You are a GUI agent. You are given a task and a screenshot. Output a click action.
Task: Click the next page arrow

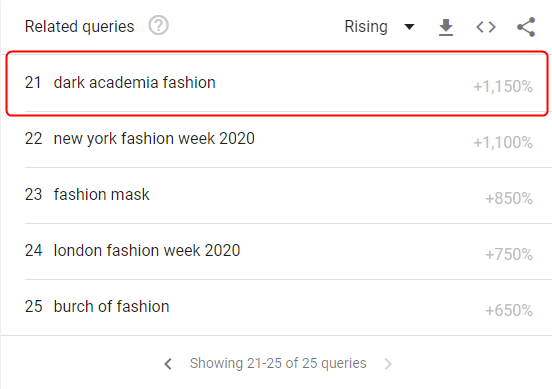point(388,364)
